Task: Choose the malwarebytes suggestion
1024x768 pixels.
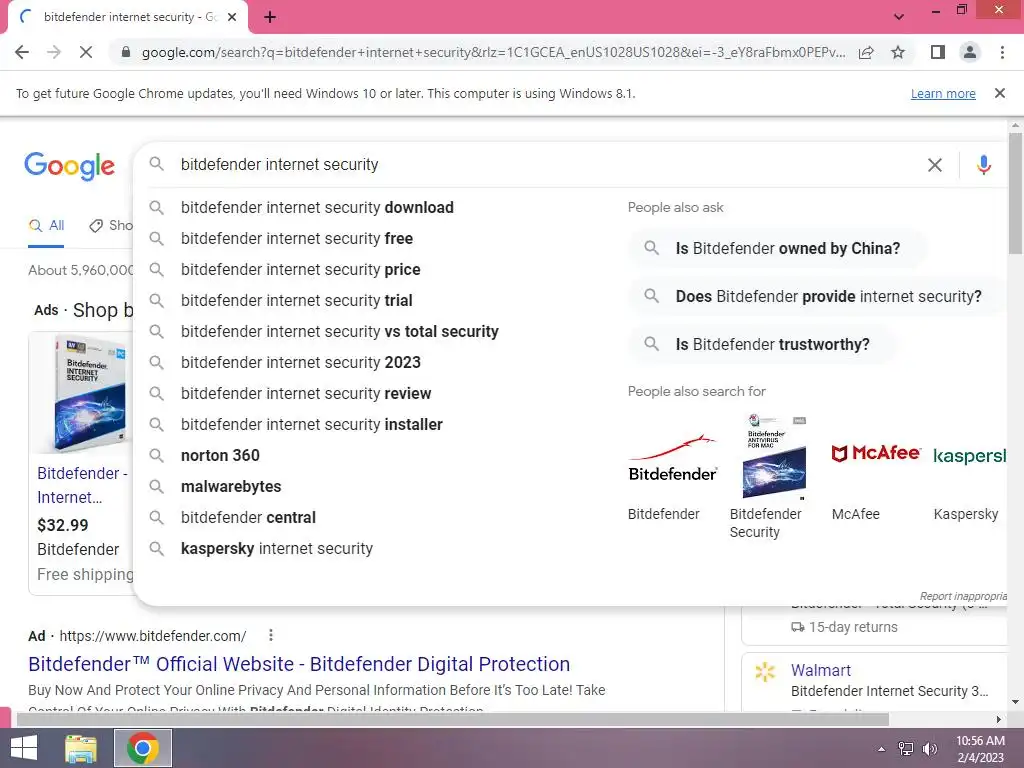Action: pyautogui.click(x=231, y=487)
